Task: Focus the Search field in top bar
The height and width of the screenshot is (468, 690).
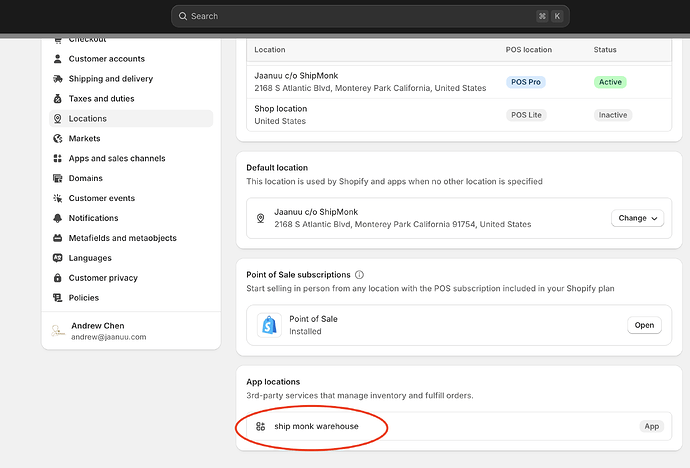Action: click(370, 16)
